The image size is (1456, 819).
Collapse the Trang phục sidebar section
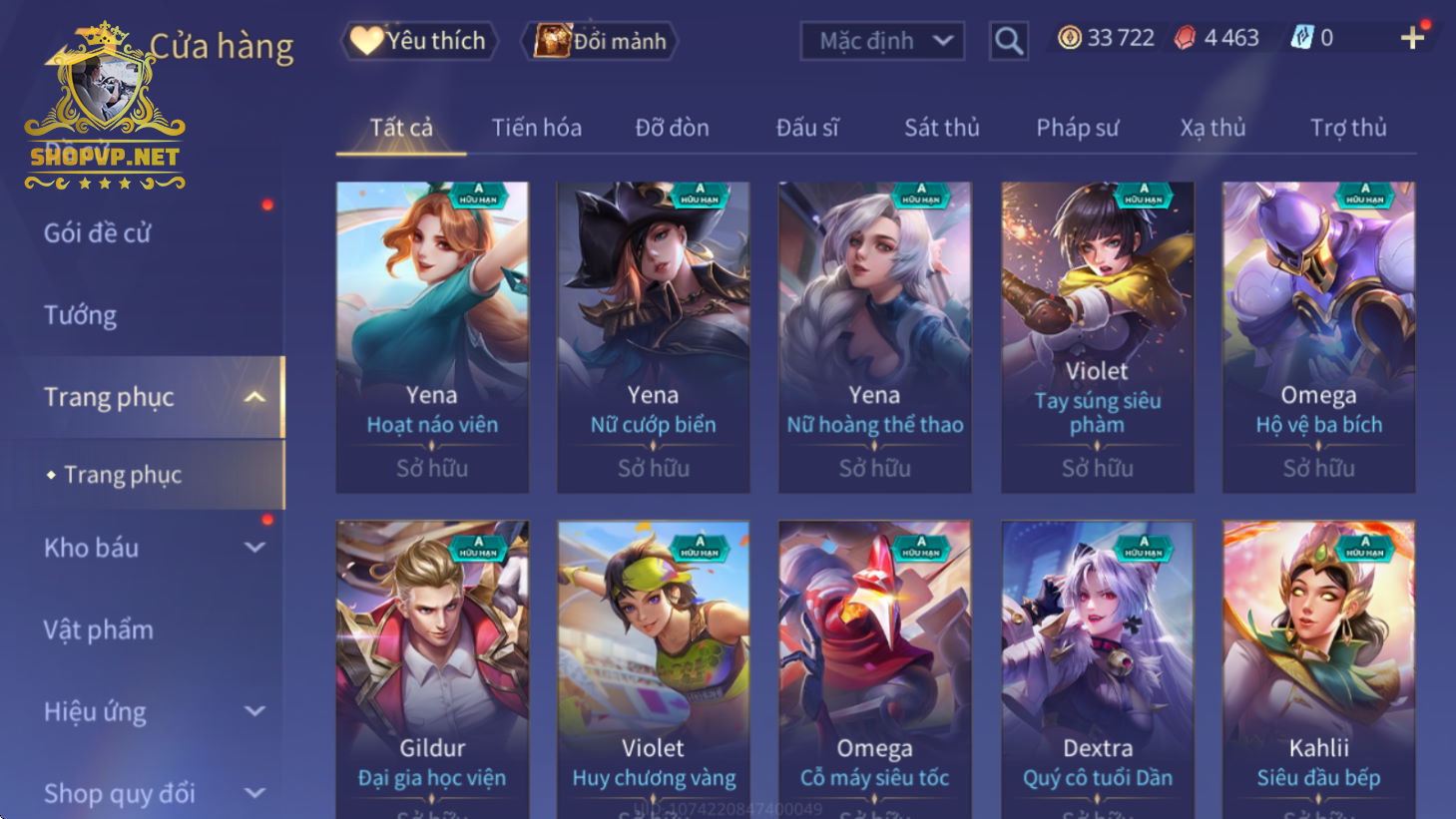pos(255,397)
